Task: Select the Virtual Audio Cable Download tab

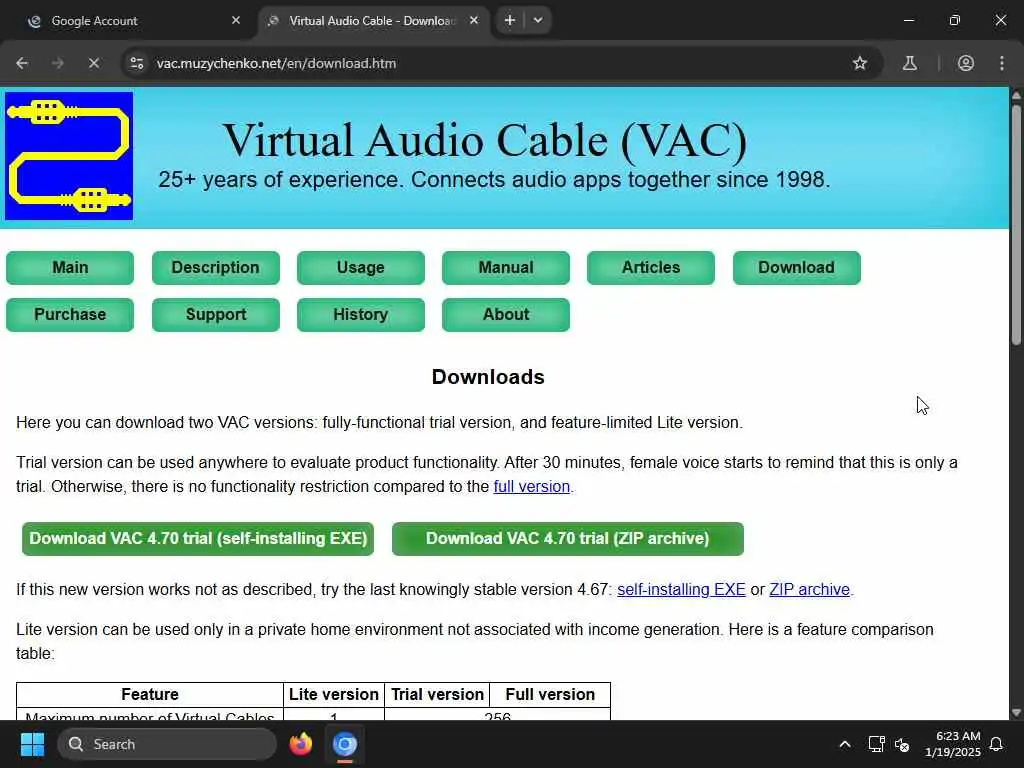Action: 374,21
